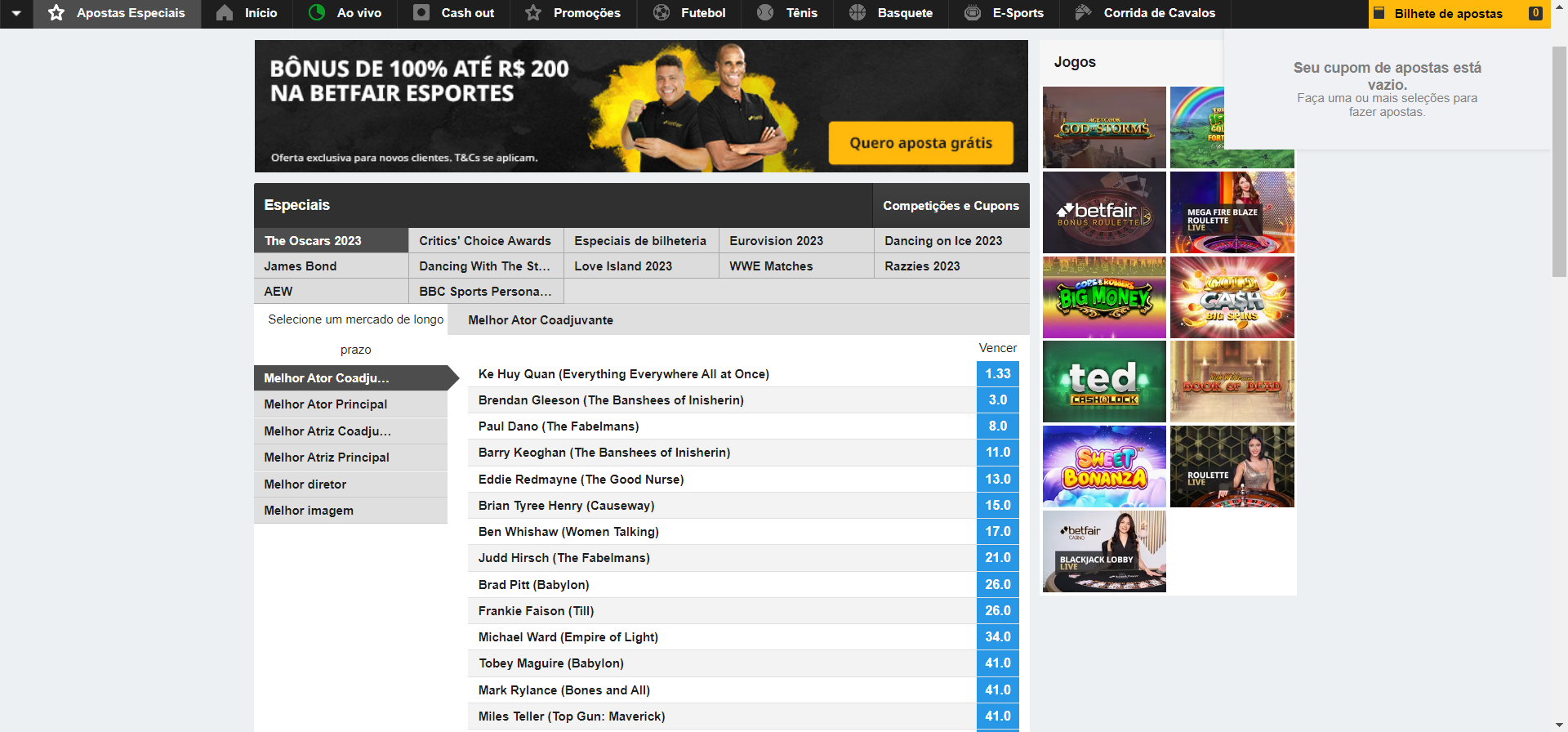1568x732 pixels.
Task: Click the Promoções star icon
Action: [533, 13]
